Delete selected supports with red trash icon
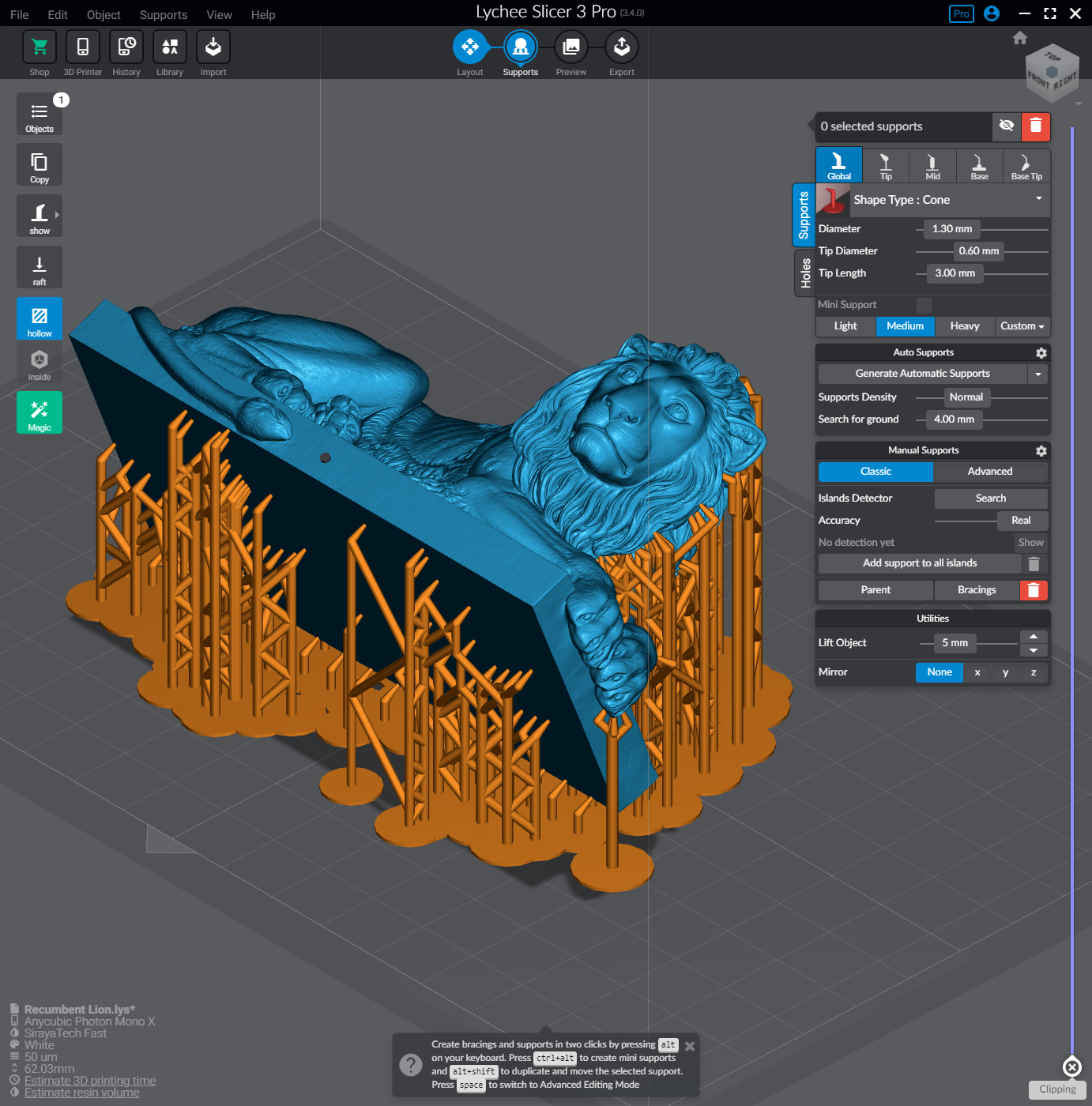The image size is (1092, 1106). tap(1036, 126)
